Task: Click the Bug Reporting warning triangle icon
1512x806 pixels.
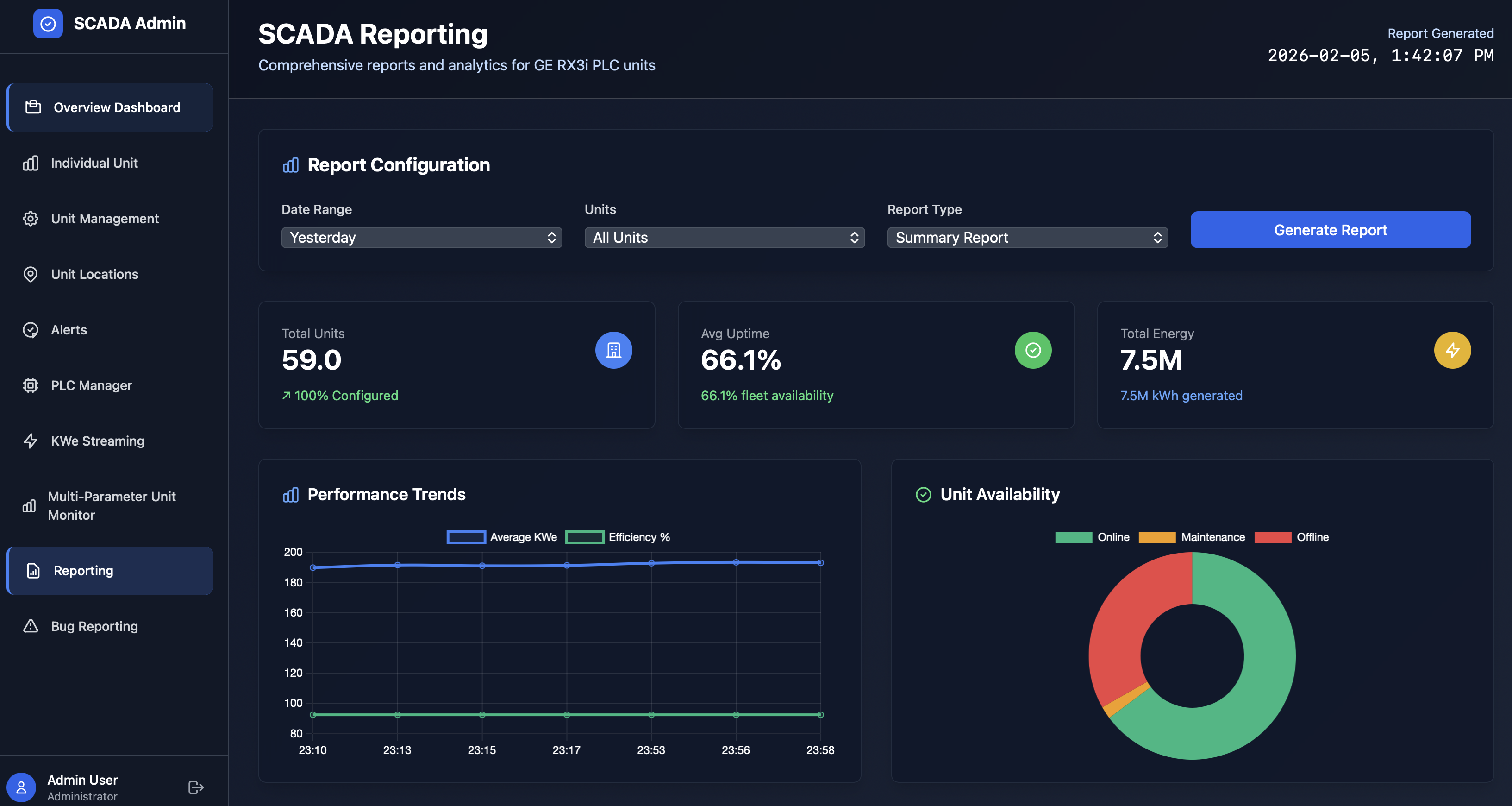Action: (x=31, y=626)
